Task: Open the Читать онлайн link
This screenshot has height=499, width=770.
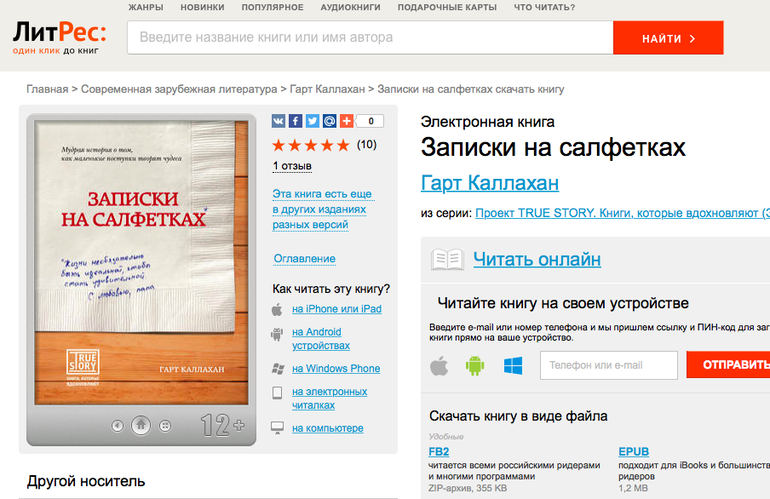Action: tap(536, 260)
